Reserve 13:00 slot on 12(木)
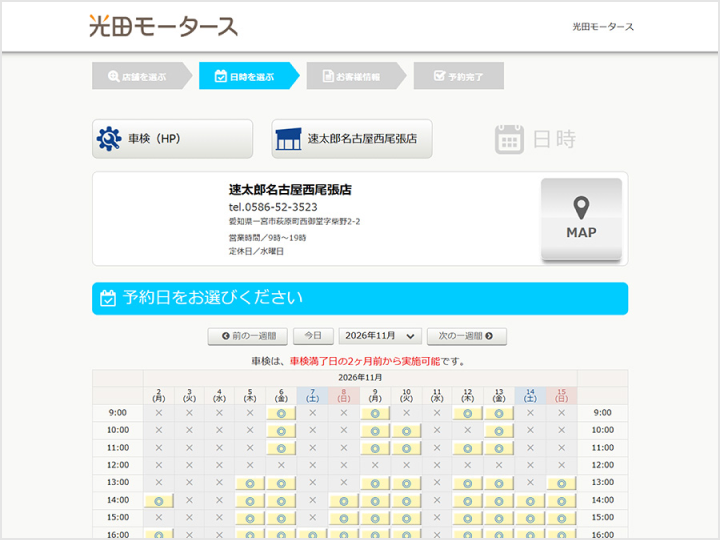This screenshot has height=540, width=720. coord(467,483)
